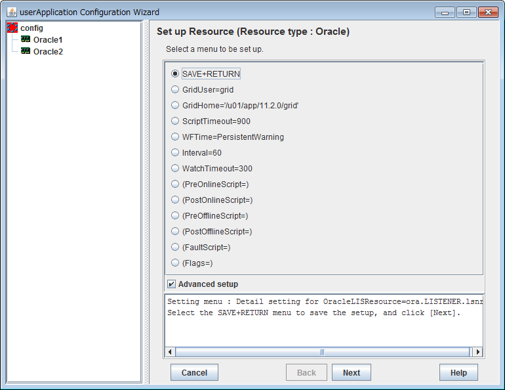This screenshot has width=505, height=390.
Task: Click the Oracle1 resource icon
Action: click(x=25, y=39)
